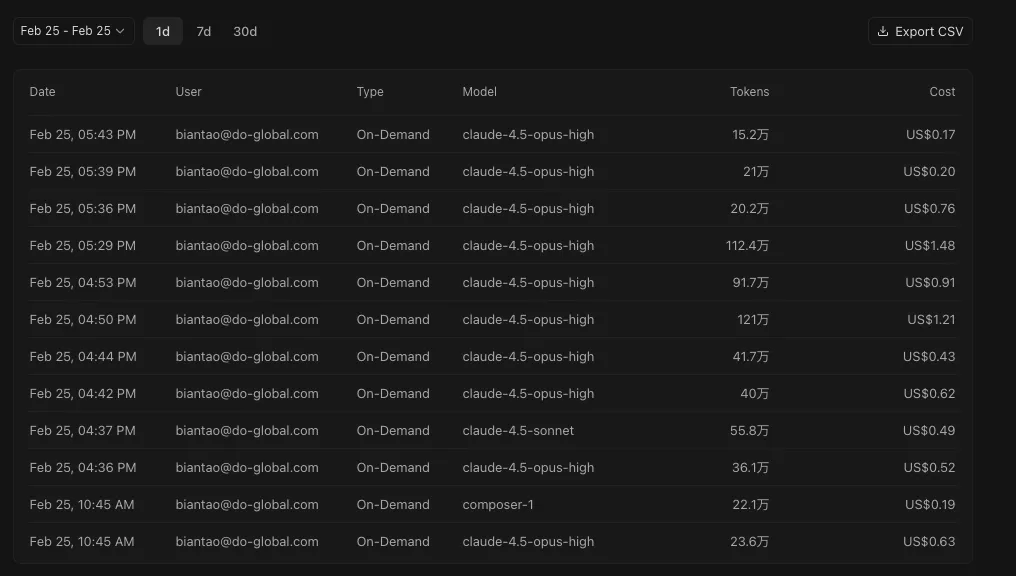Select the Feb 25, 04:42 PM date cell
This screenshot has height=576, width=1016.
pos(83,393)
